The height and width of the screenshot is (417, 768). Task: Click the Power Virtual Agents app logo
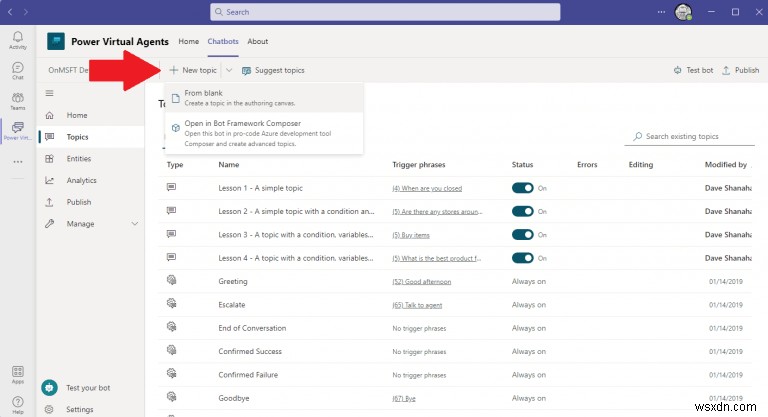[56, 41]
